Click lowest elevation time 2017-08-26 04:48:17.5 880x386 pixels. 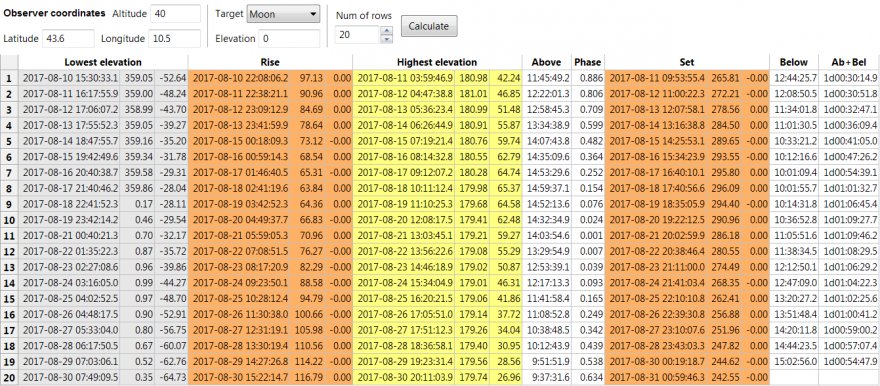click(71, 314)
